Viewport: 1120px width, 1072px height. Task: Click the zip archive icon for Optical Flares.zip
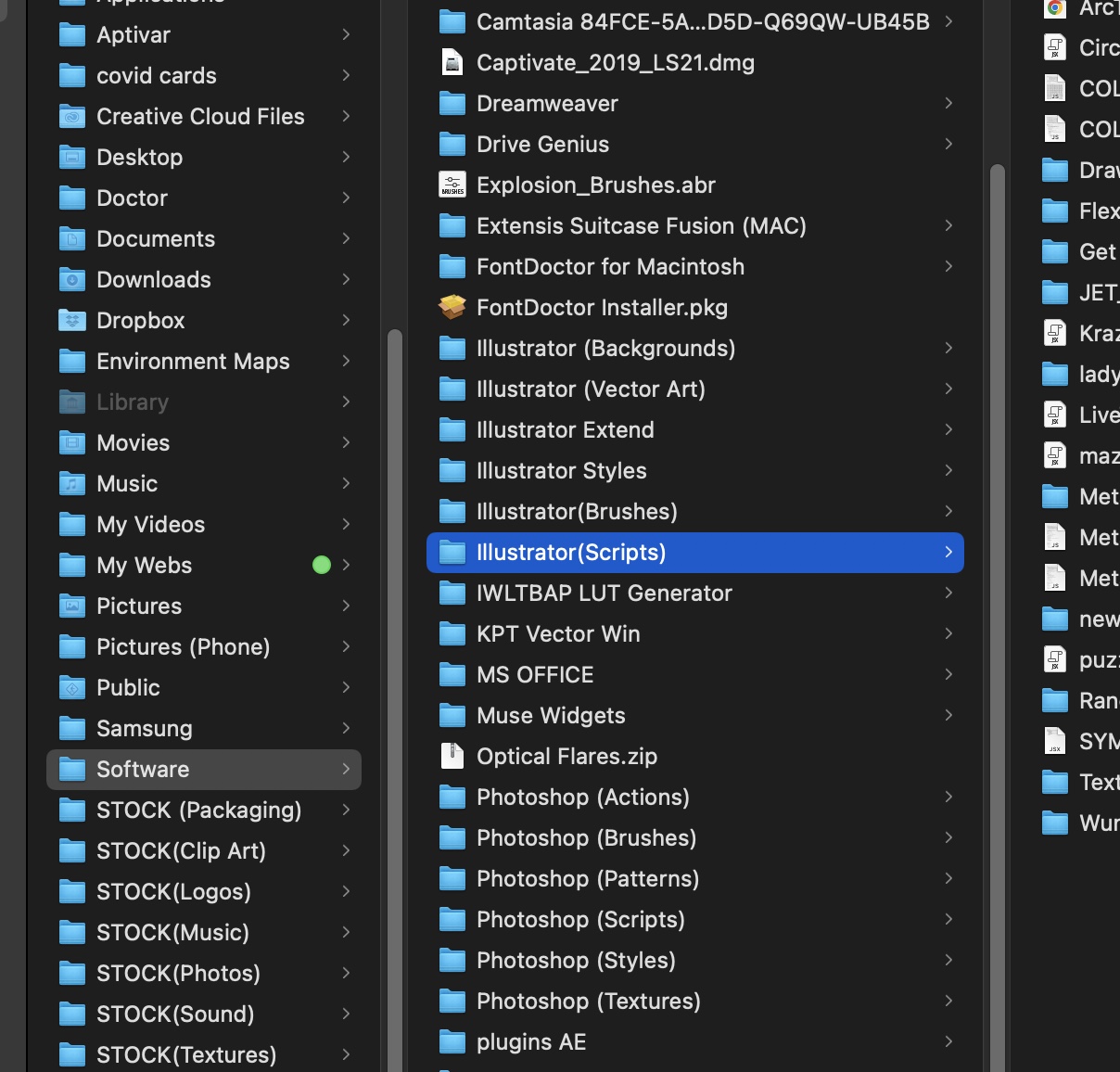coord(452,756)
